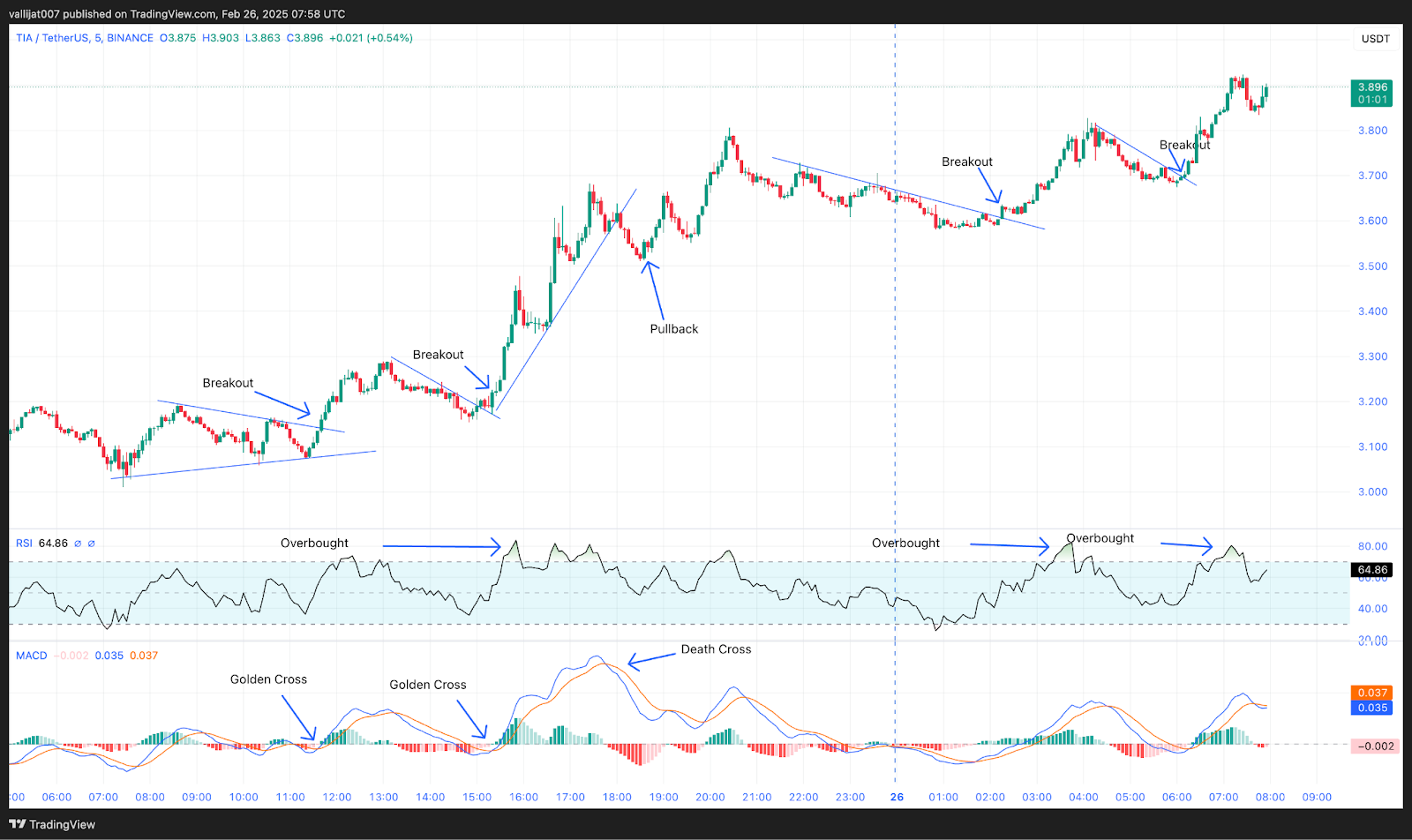Click the 40.00 RSI axis label

click(1373, 609)
